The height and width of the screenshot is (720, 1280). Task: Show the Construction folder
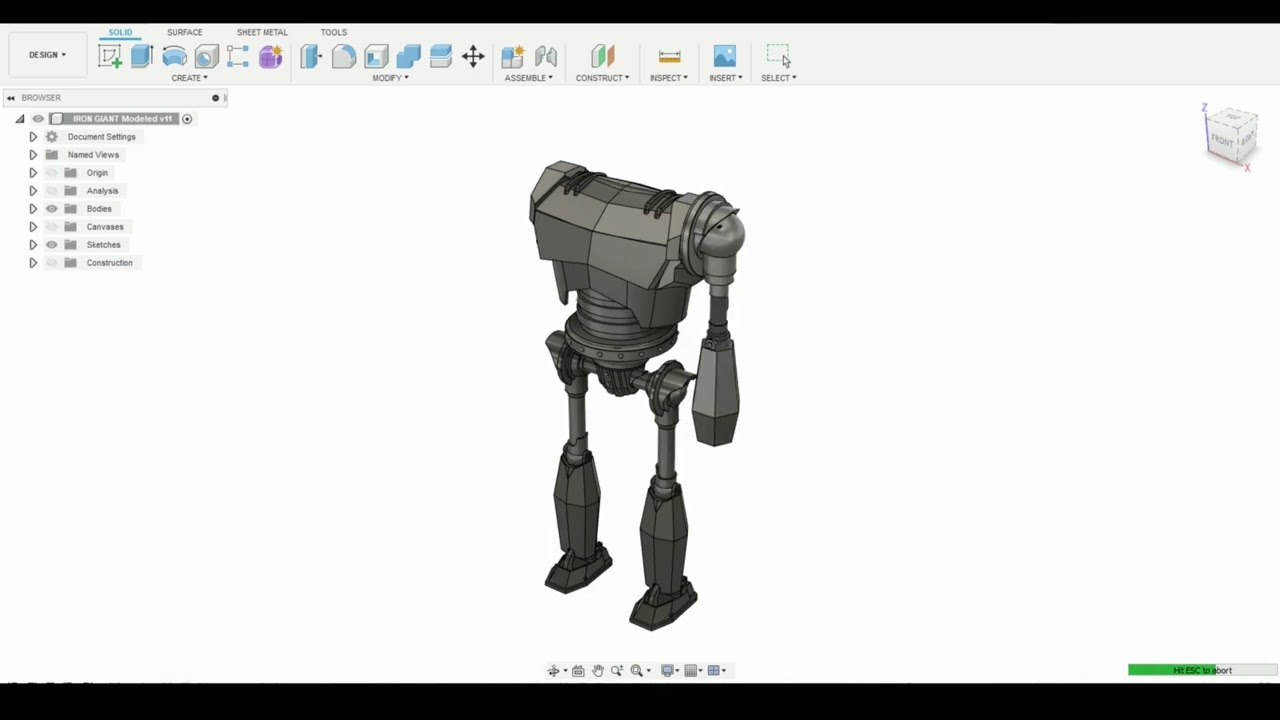click(52, 263)
